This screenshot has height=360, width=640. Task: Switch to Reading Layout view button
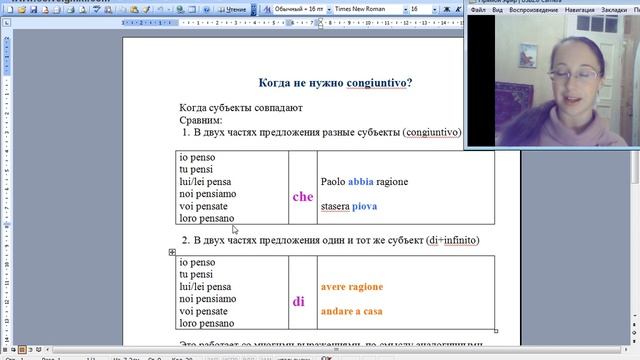tap(38, 350)
